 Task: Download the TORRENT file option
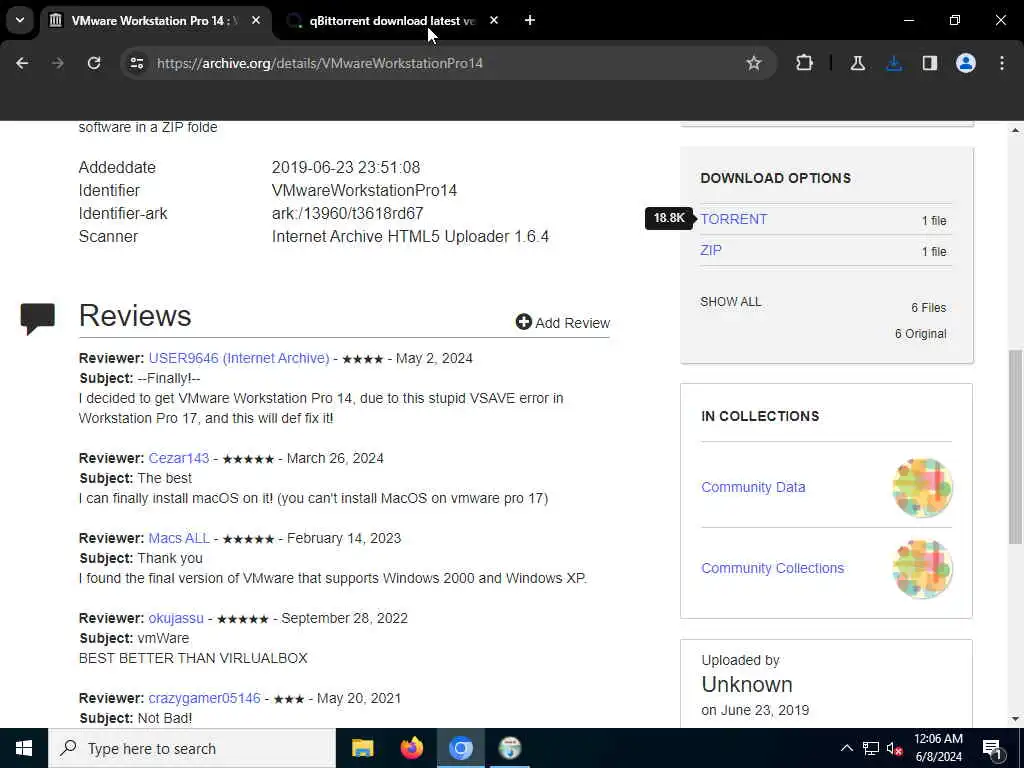click(x=733, y=219)
